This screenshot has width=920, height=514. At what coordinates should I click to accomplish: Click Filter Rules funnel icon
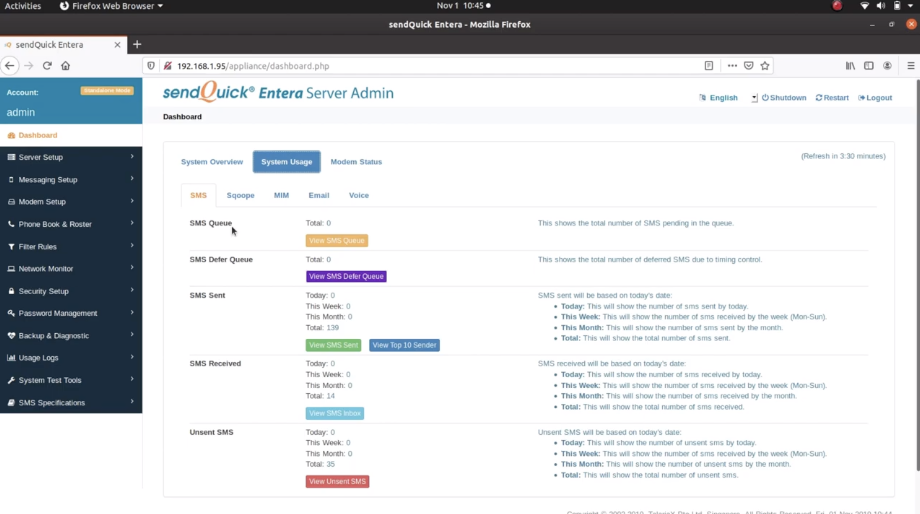[x=11, y=246]
